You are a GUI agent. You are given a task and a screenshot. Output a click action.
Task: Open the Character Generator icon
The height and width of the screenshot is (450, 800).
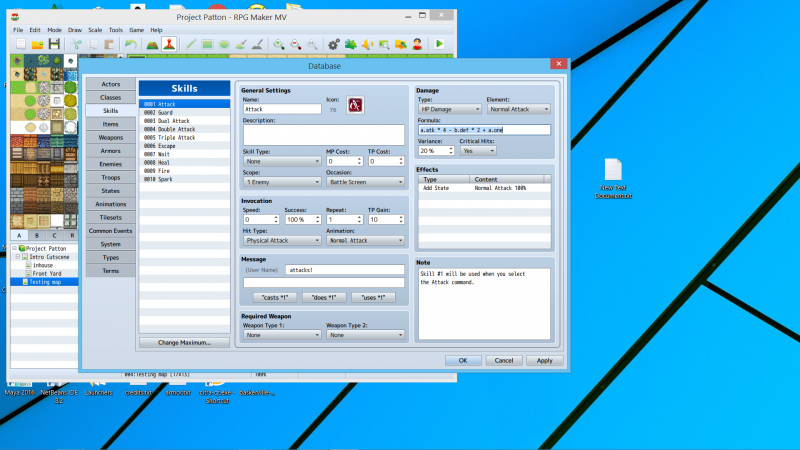(417, 44)
